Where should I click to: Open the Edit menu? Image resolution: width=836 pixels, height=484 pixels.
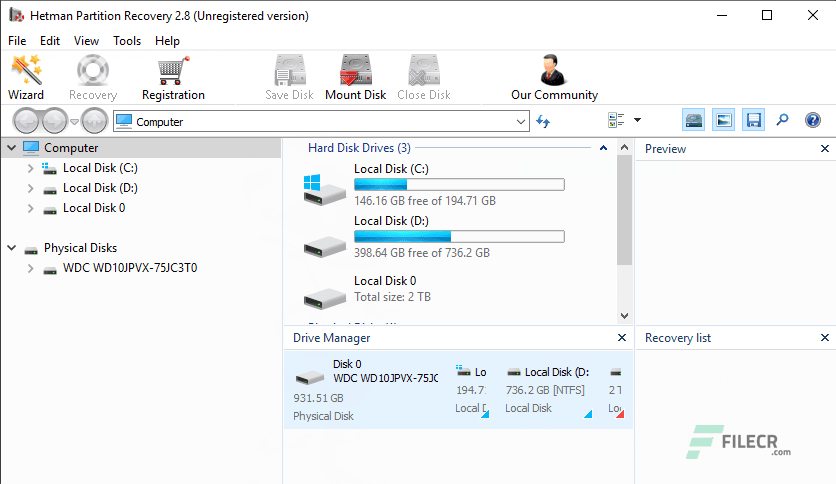click(x=50, y=41)
